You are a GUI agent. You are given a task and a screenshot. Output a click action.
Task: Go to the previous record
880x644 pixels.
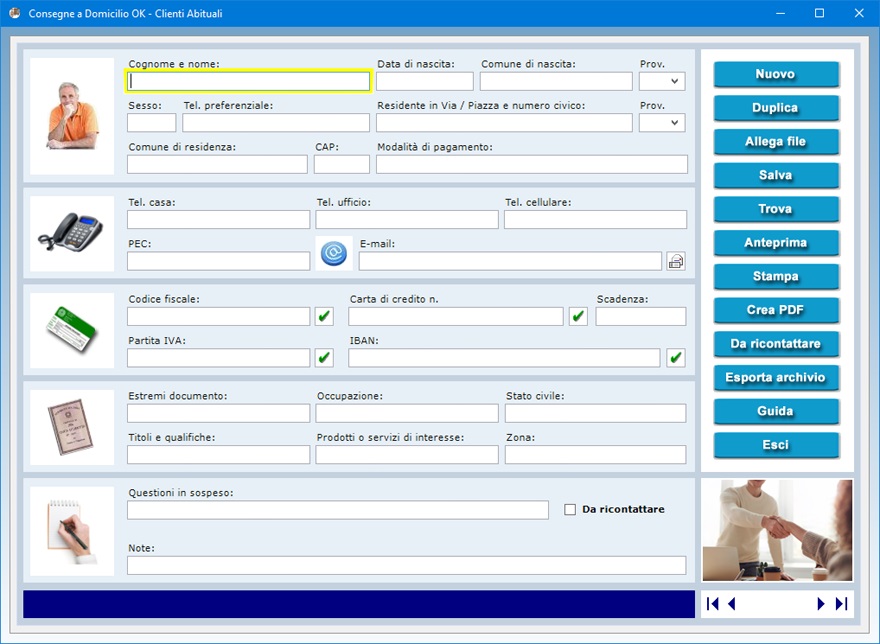[x=732, y=604]
